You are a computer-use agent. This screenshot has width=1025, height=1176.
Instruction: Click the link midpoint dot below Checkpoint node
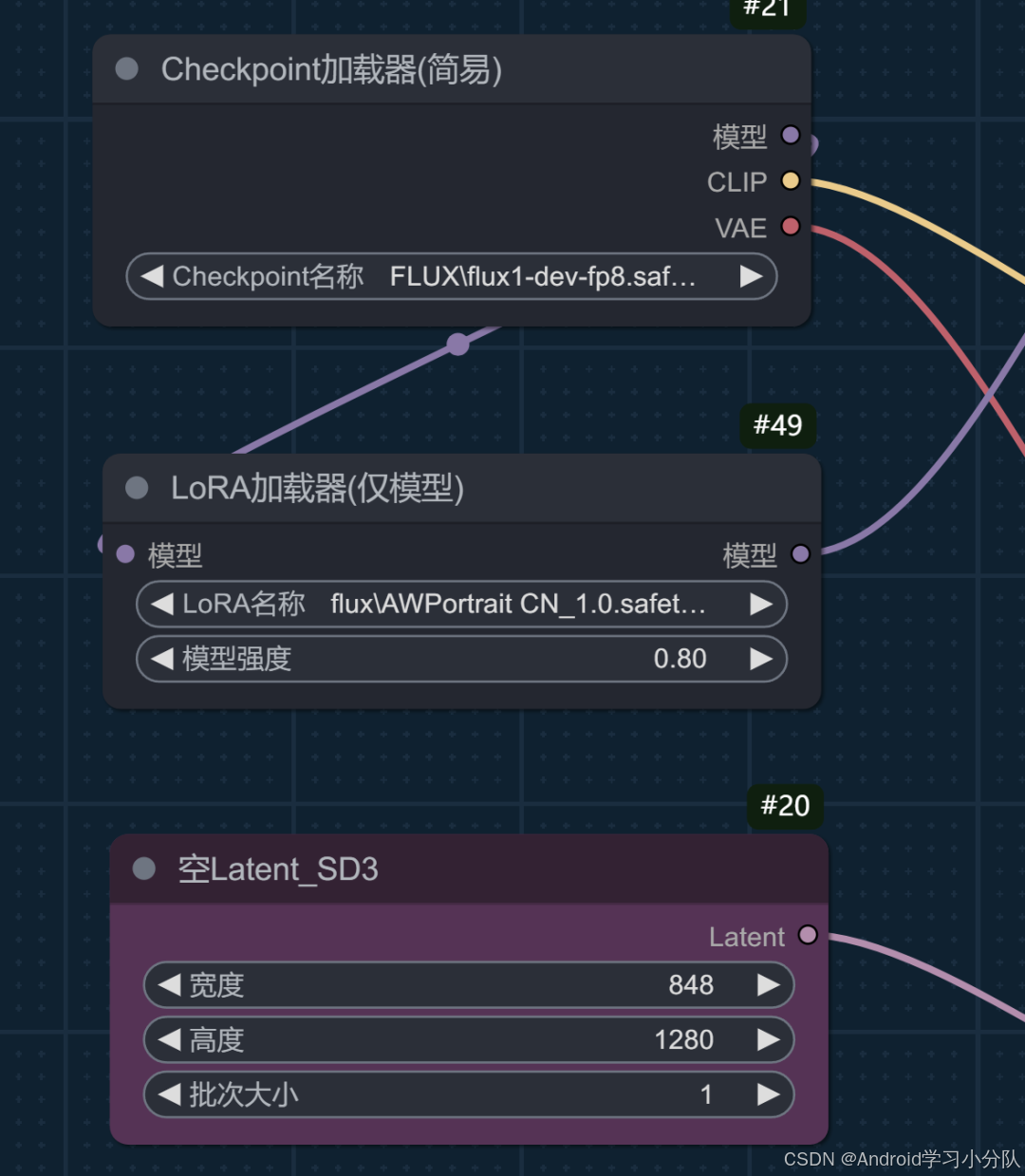point(458,344)
